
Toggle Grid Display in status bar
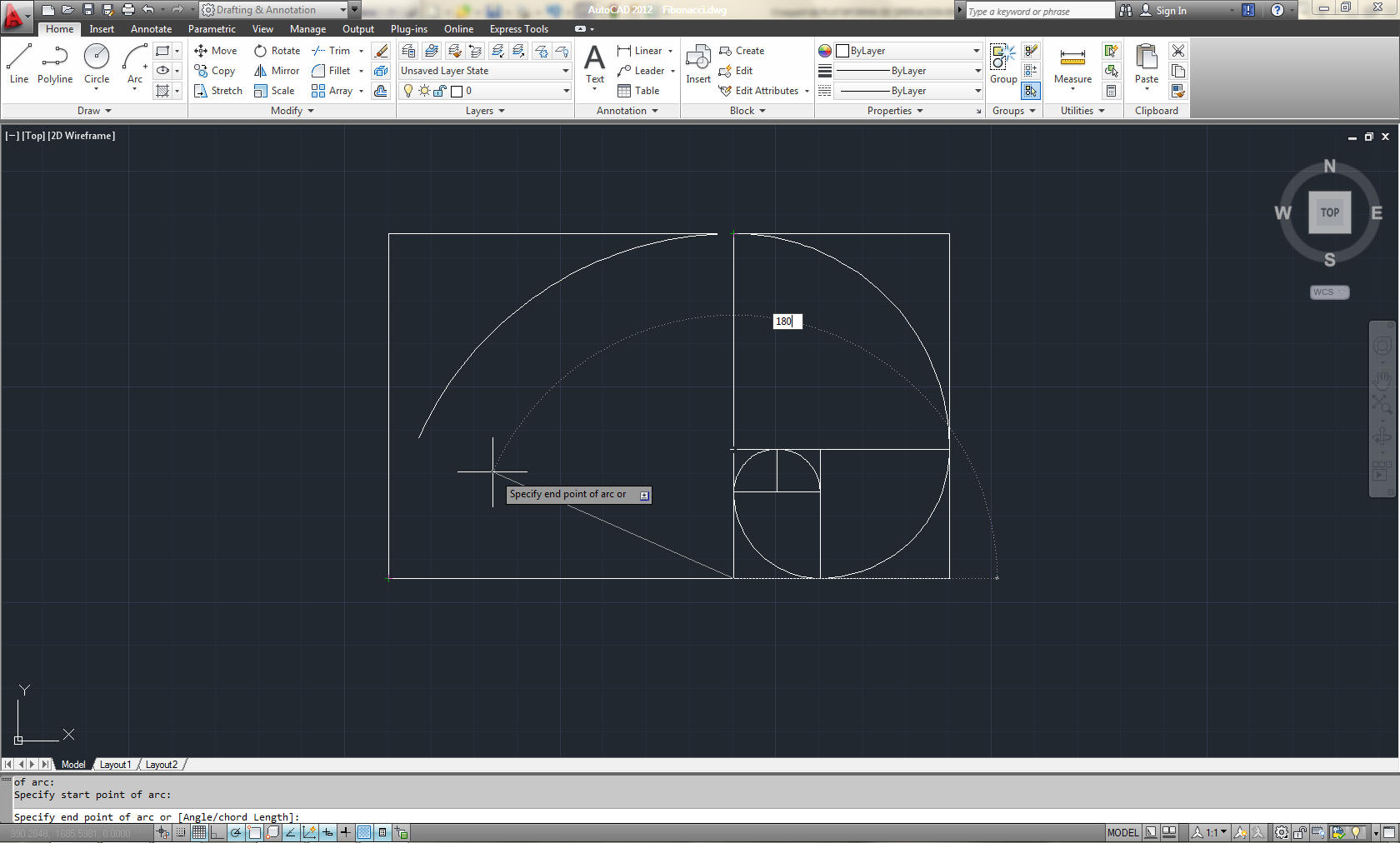(199, 832)
